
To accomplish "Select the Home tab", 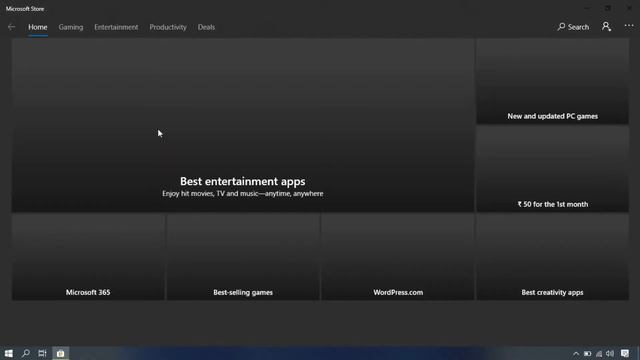I will click(38, 27).
